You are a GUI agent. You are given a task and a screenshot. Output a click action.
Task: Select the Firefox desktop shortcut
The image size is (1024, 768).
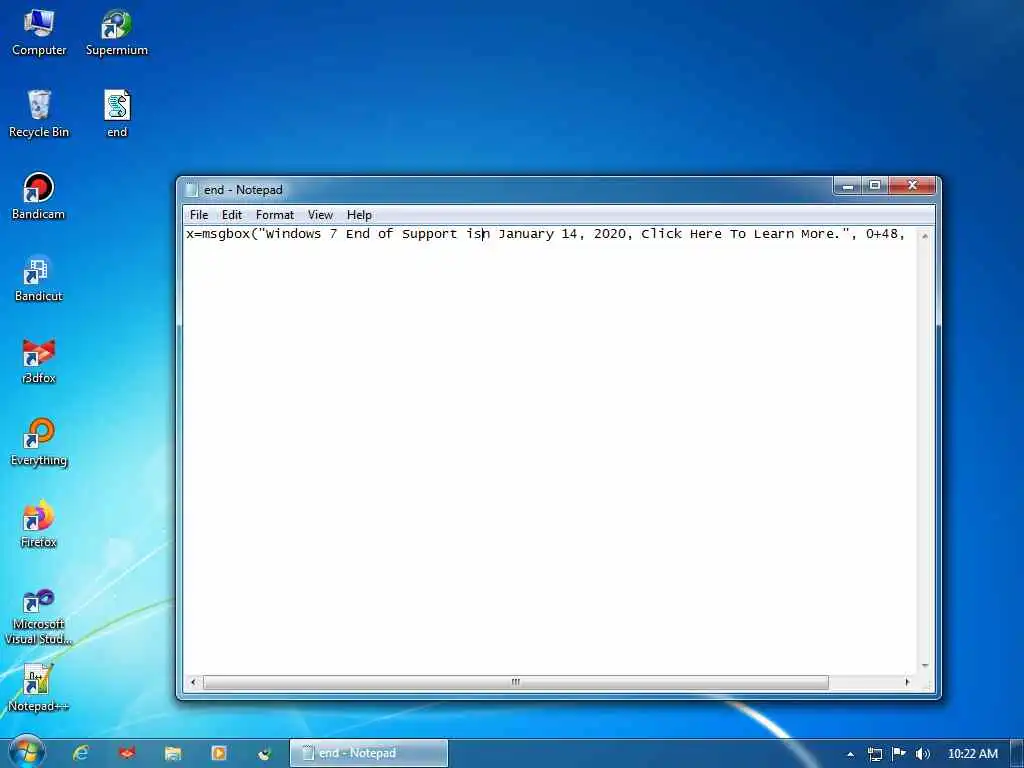click(39, 524)
